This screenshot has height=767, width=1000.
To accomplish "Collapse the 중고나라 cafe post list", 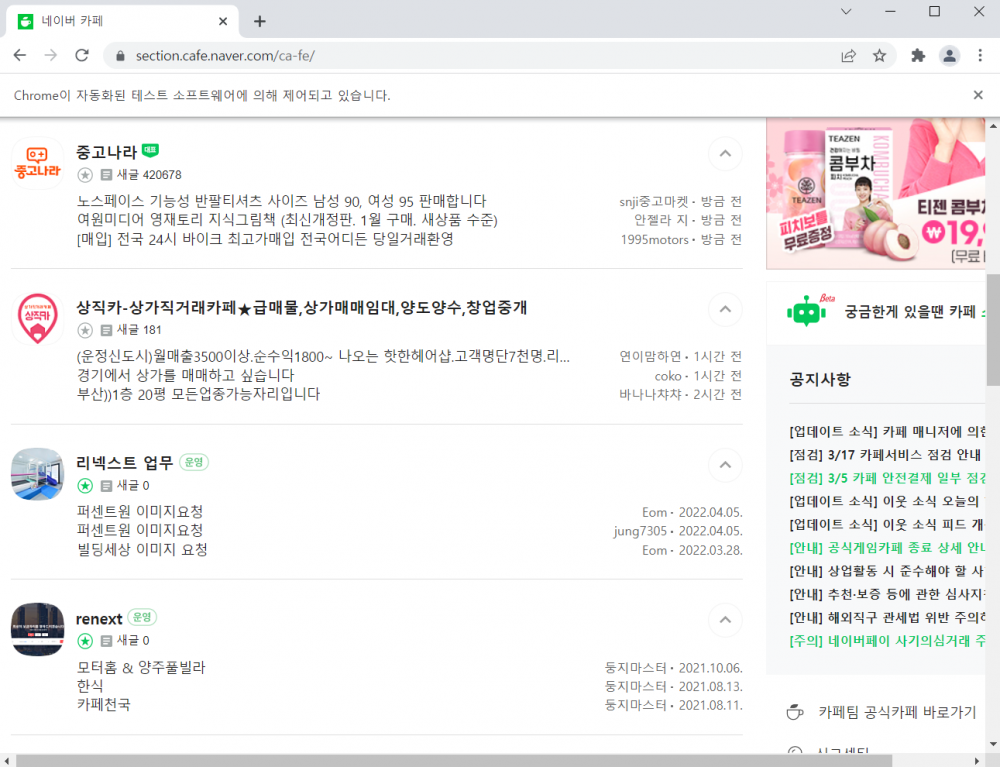I will point(725,154).
